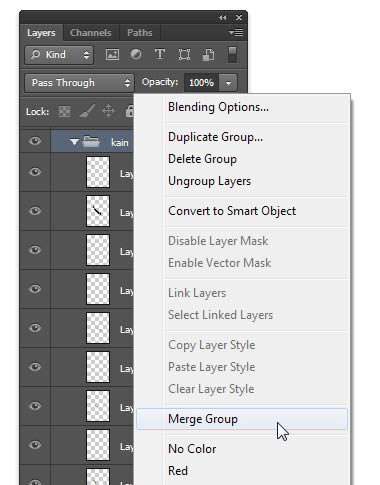380x485 pixels.
Task: Hide the layer with black stroke thumbnail
Action: 35,211
